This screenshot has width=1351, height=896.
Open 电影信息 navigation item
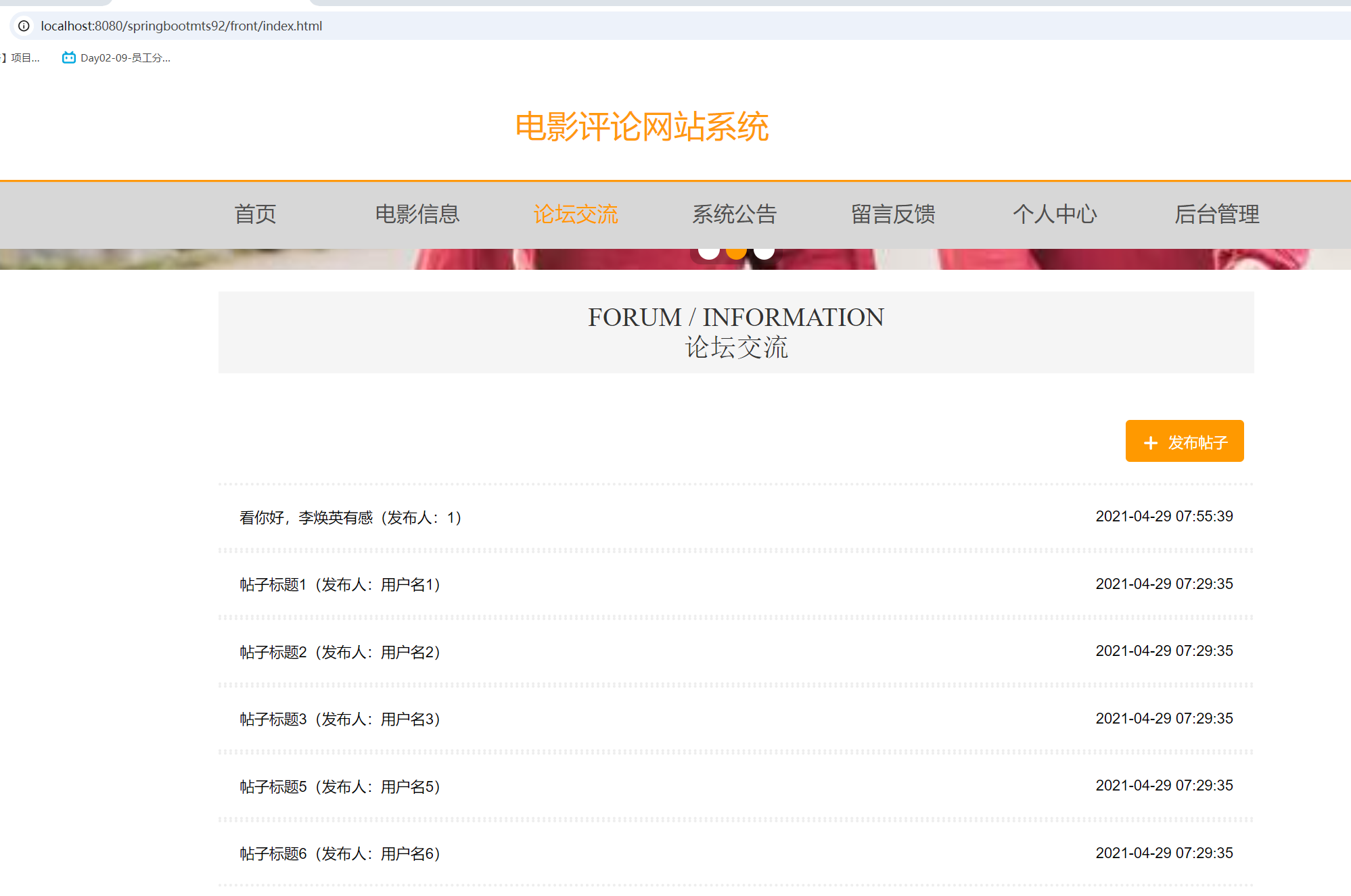[x=417, y=214]
